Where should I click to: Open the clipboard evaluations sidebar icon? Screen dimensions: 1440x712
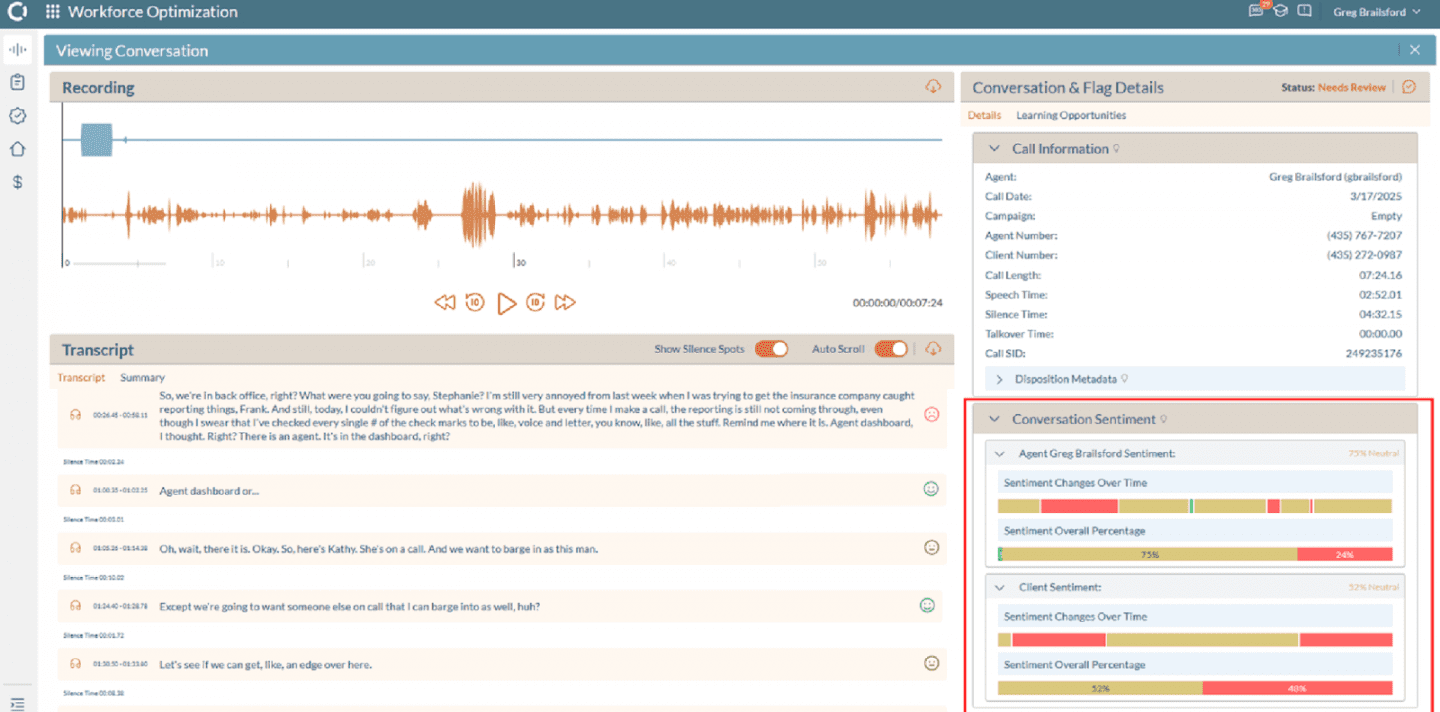[x=17, y=82]
